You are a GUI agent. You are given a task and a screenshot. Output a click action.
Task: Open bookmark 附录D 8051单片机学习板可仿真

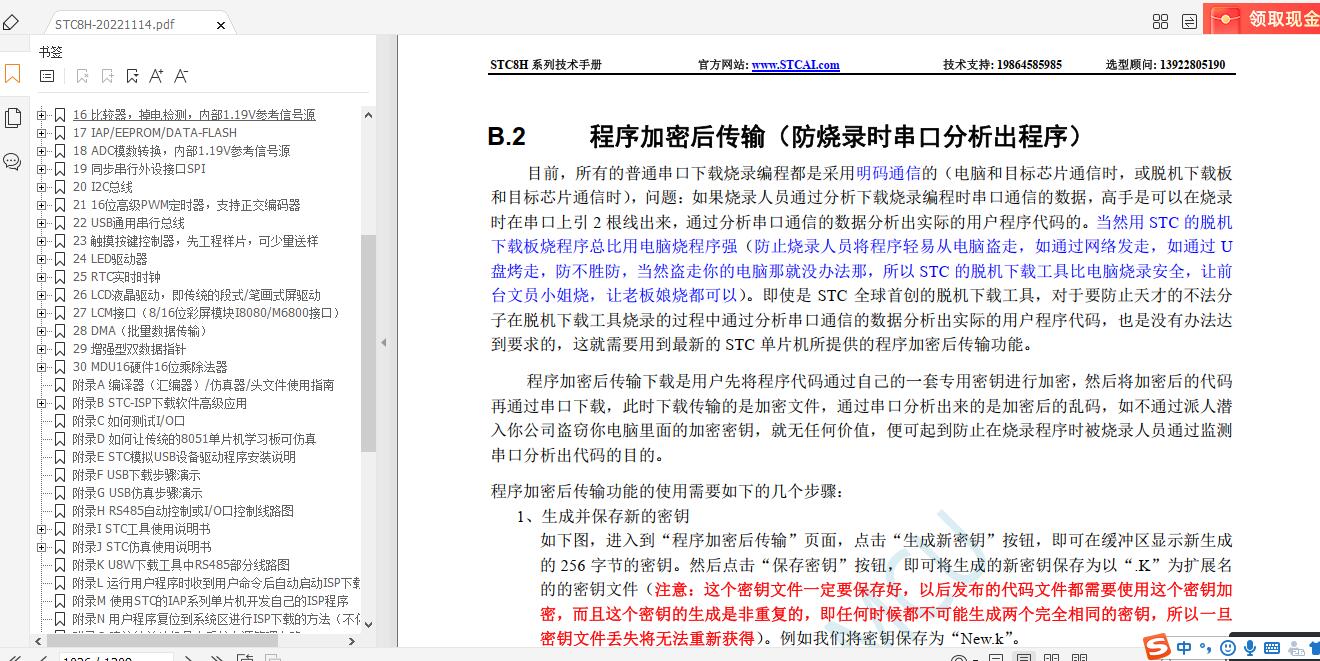point(194,439)
